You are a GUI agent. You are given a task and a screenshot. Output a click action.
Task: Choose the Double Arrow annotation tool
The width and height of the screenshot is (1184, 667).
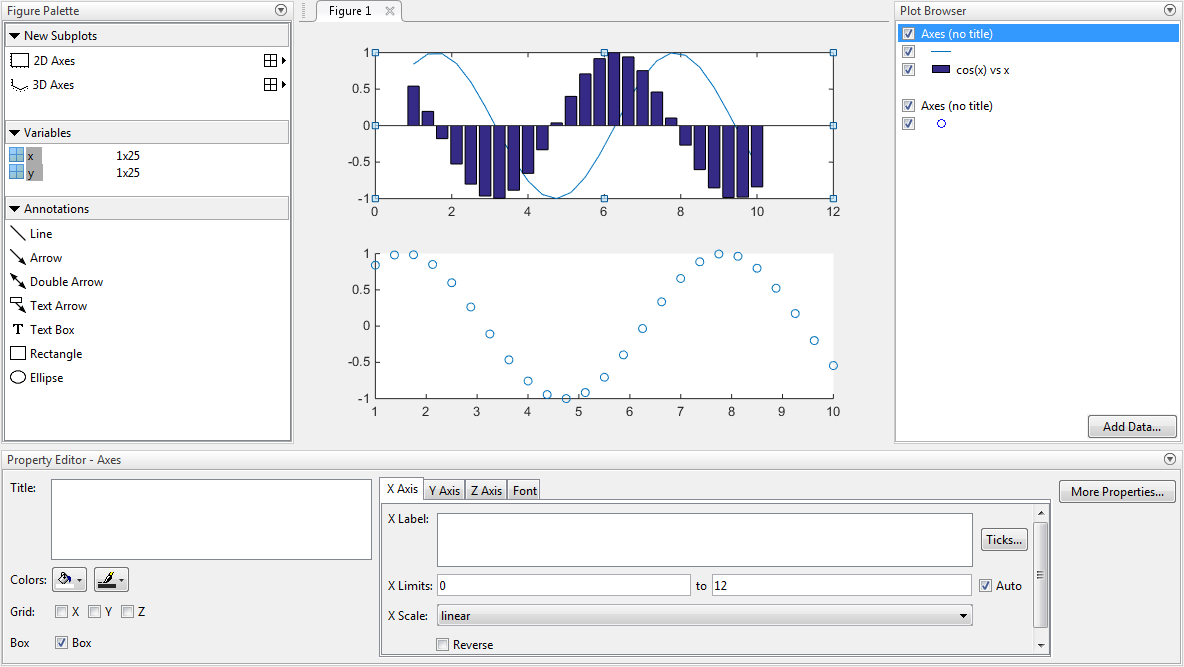click(57, 282)
